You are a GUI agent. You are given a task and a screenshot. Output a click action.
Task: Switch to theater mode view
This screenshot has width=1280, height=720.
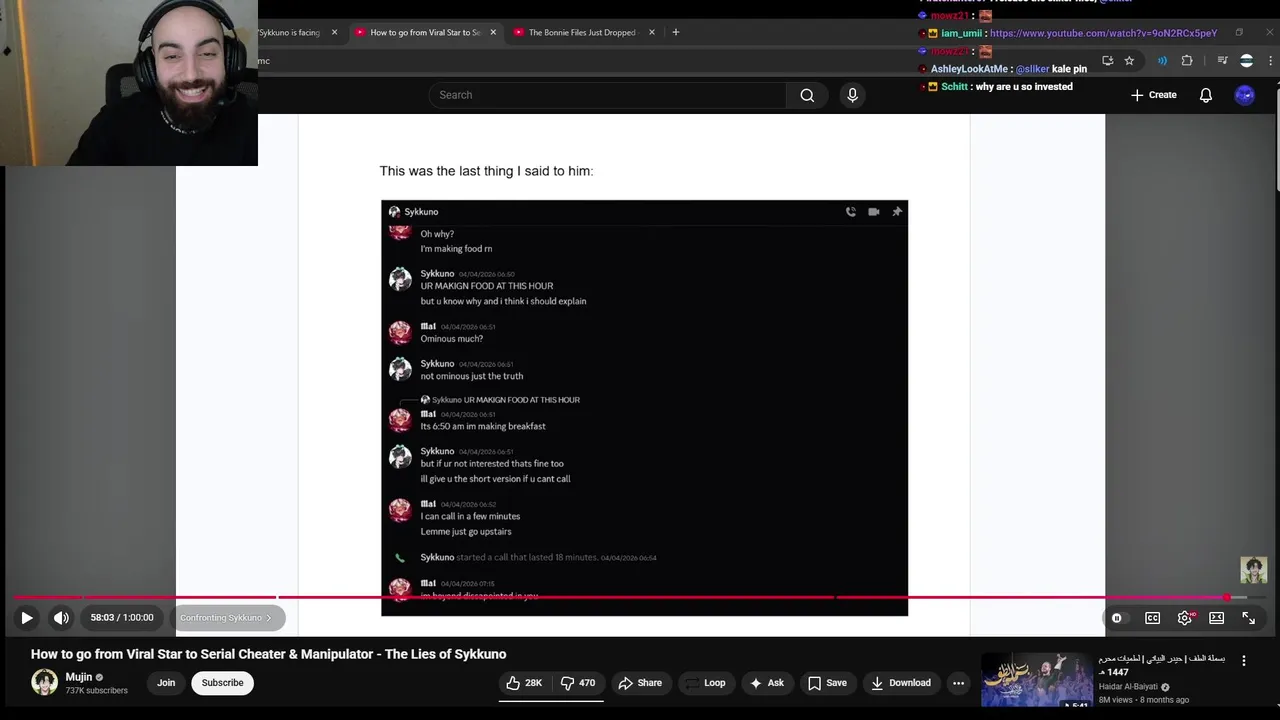(1217, 618)
